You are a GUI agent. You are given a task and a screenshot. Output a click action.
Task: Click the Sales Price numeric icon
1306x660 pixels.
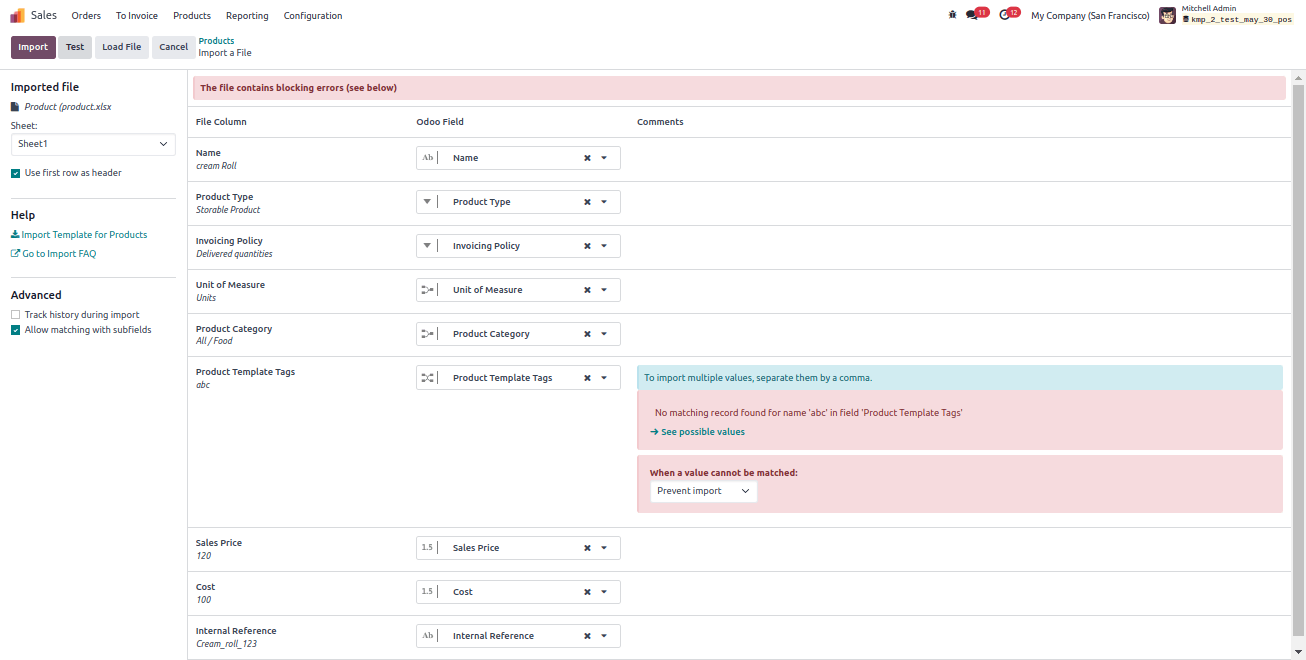tap(427, 548)
